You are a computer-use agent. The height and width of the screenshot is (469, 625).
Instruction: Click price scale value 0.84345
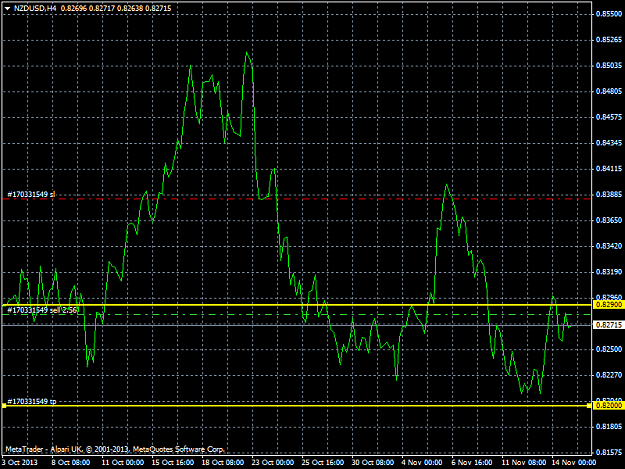point(609,143)
